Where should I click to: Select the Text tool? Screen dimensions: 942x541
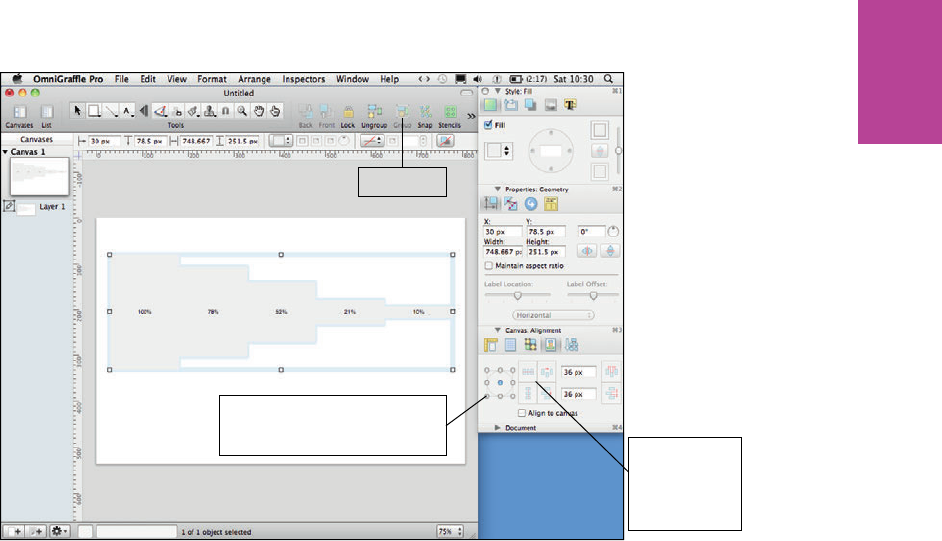(x=127, y=110)
